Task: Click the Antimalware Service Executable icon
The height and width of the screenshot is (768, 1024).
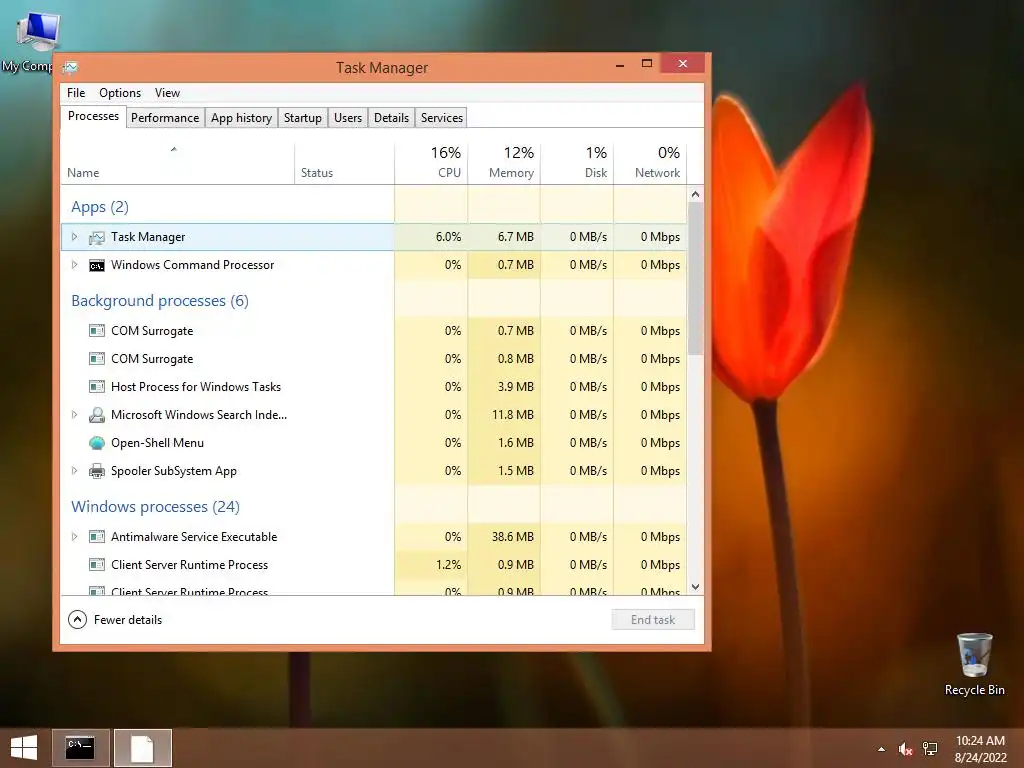Action: point(97,537)
